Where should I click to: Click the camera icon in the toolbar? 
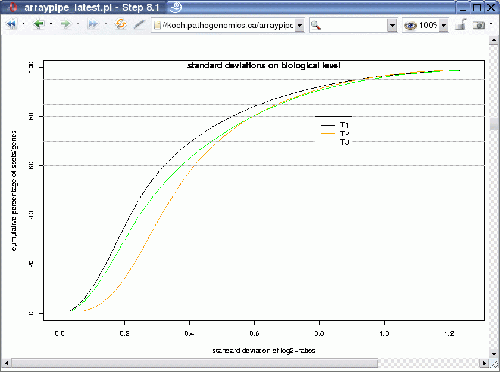[479, 25]
